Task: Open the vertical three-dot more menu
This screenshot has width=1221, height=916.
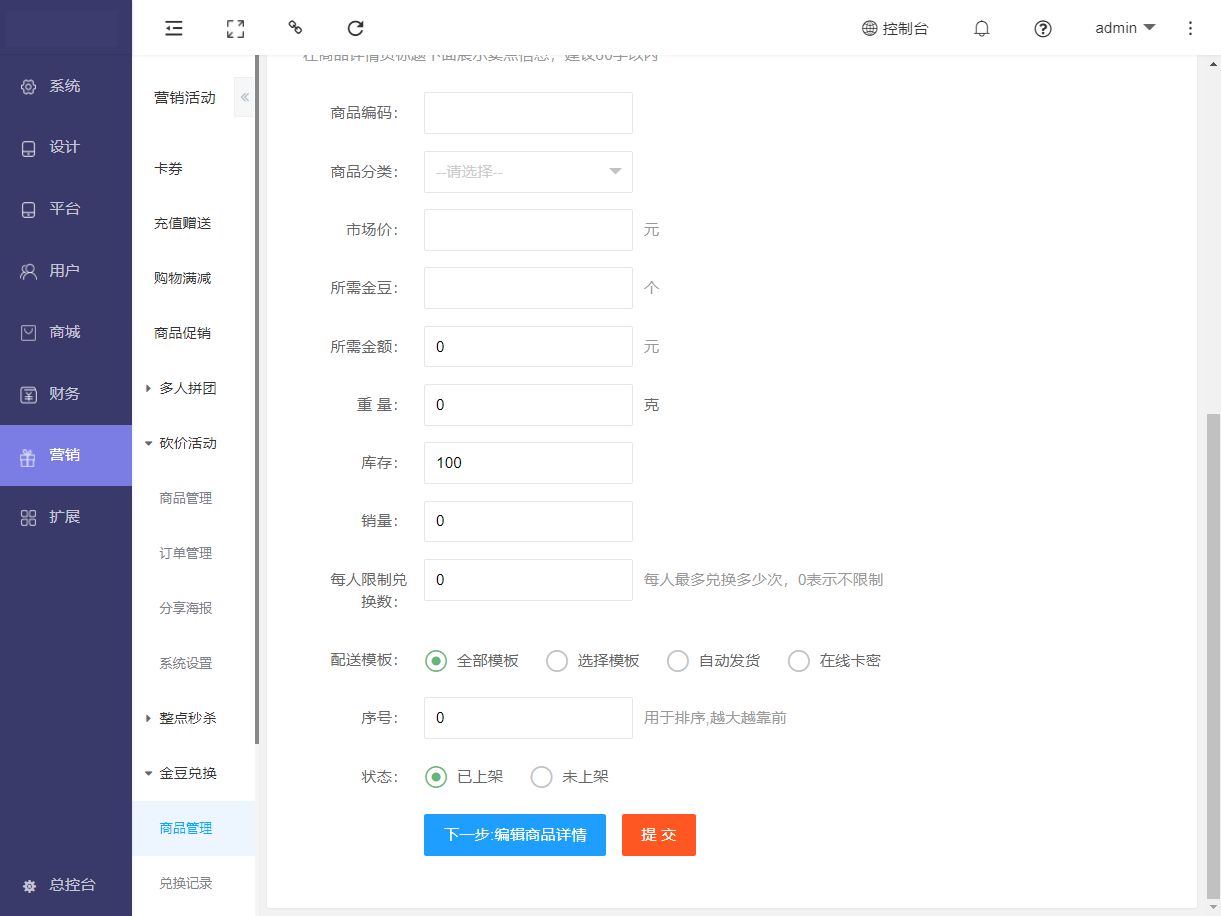Action: 1190,28
